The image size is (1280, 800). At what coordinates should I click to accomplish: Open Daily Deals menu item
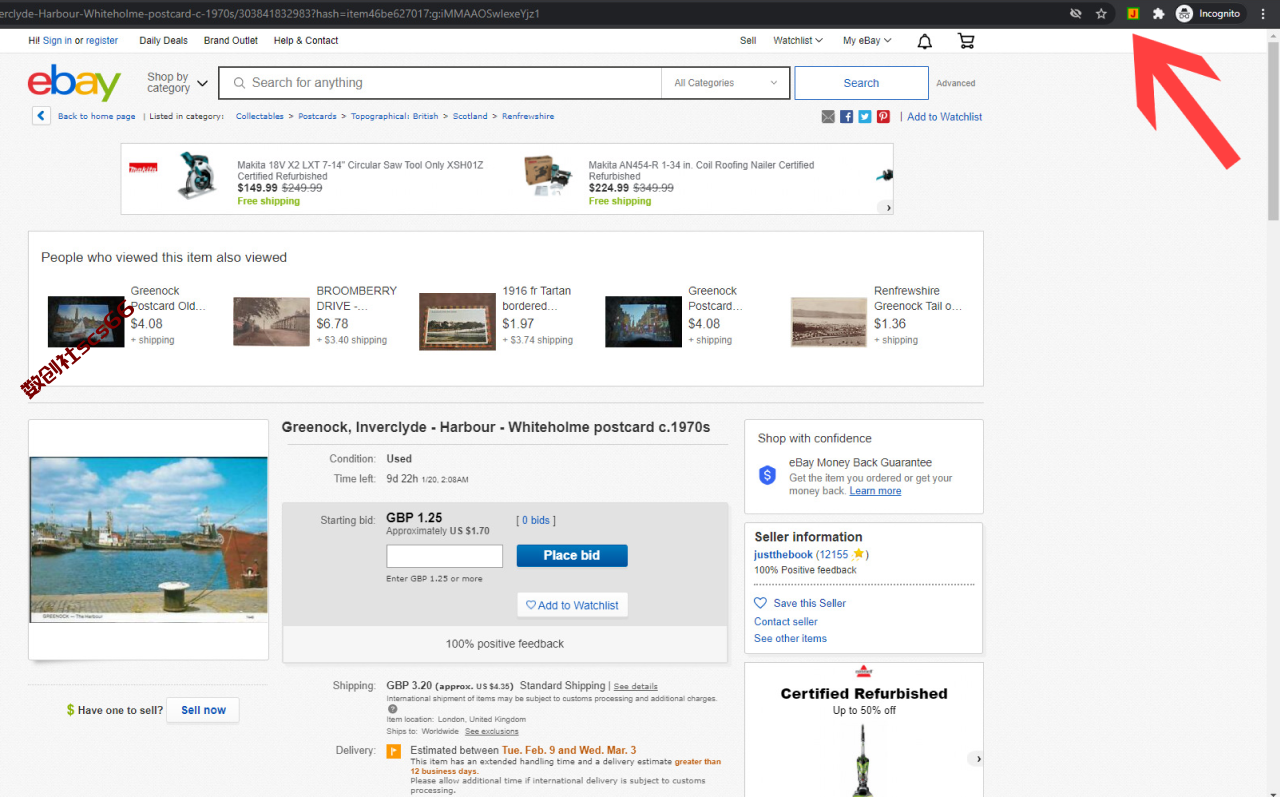tap(163, 41)
